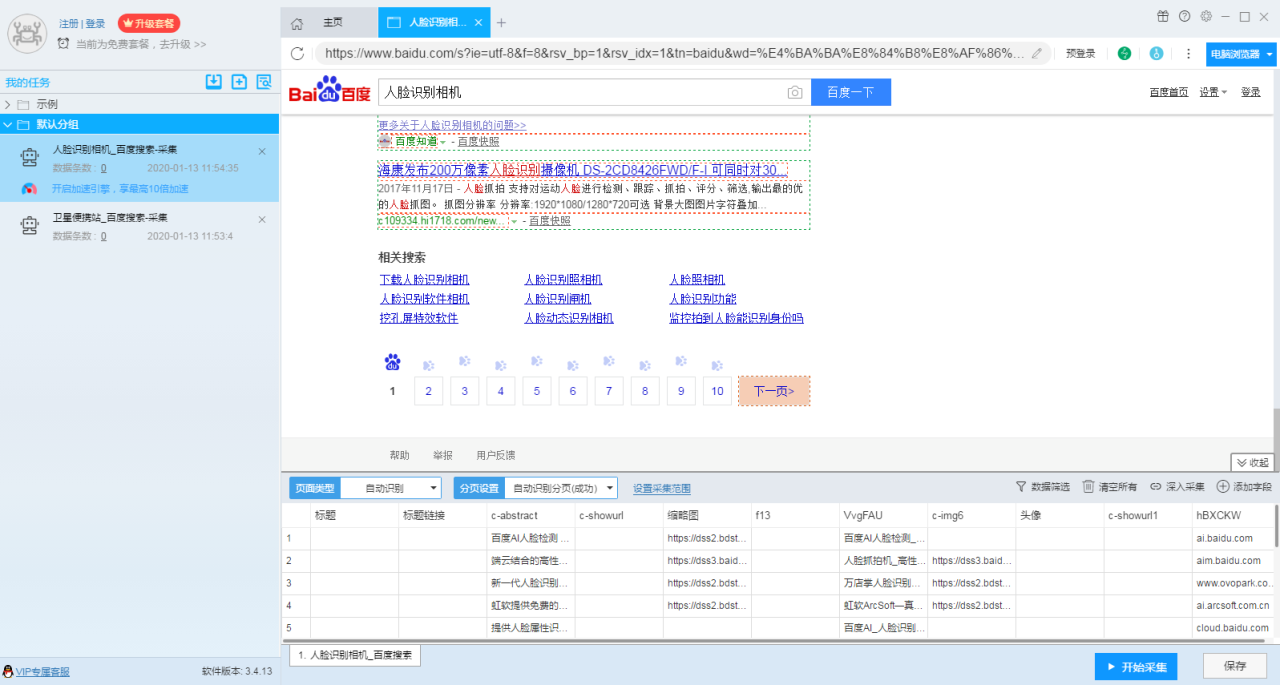The image size is (1280, 685).
Task: Click related search 人脸识别功能
Action: [x=703, y=299]
